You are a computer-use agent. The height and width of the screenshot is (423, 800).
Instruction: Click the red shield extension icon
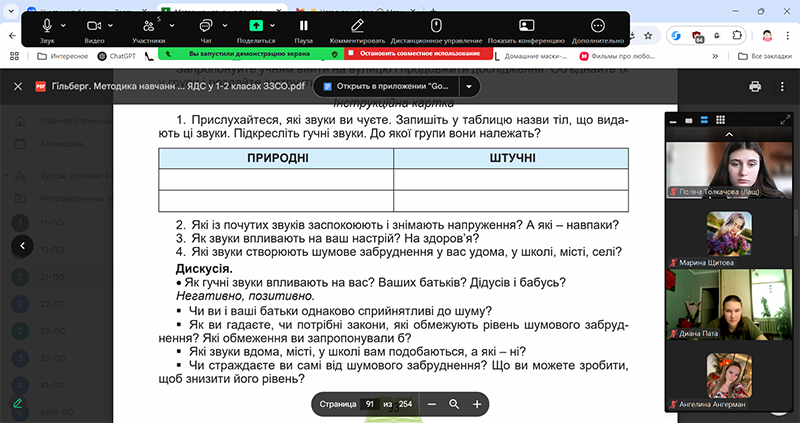pyautogui.click(x=697, y=36)
